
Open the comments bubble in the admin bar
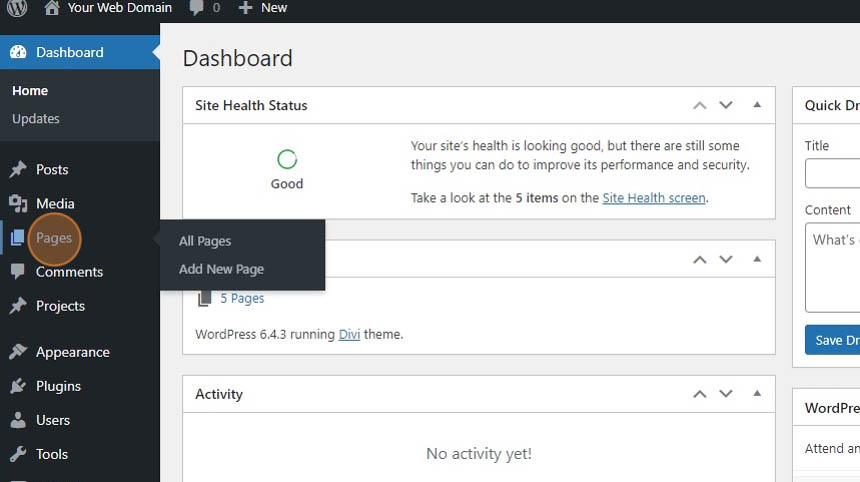[196, 8]
